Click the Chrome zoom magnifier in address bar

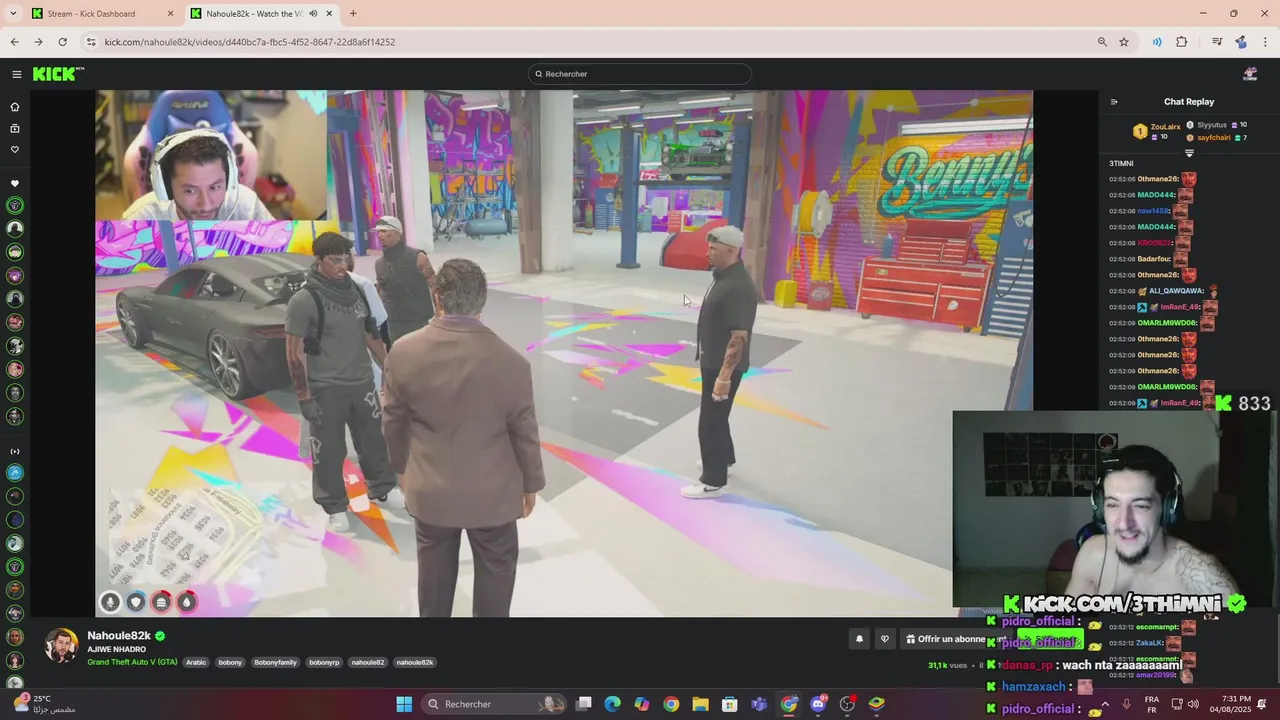[x=1102, y=42]
